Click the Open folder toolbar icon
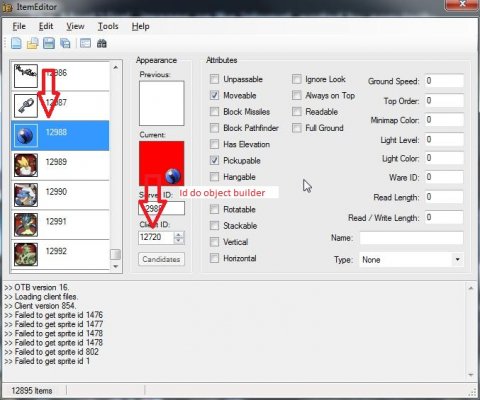 pos(33,43)
